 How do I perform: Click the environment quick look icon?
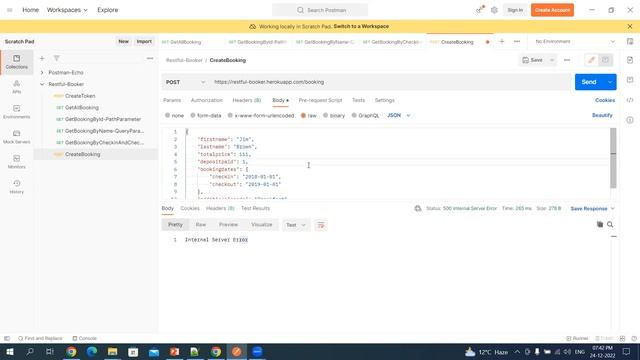tap(630, 41)
